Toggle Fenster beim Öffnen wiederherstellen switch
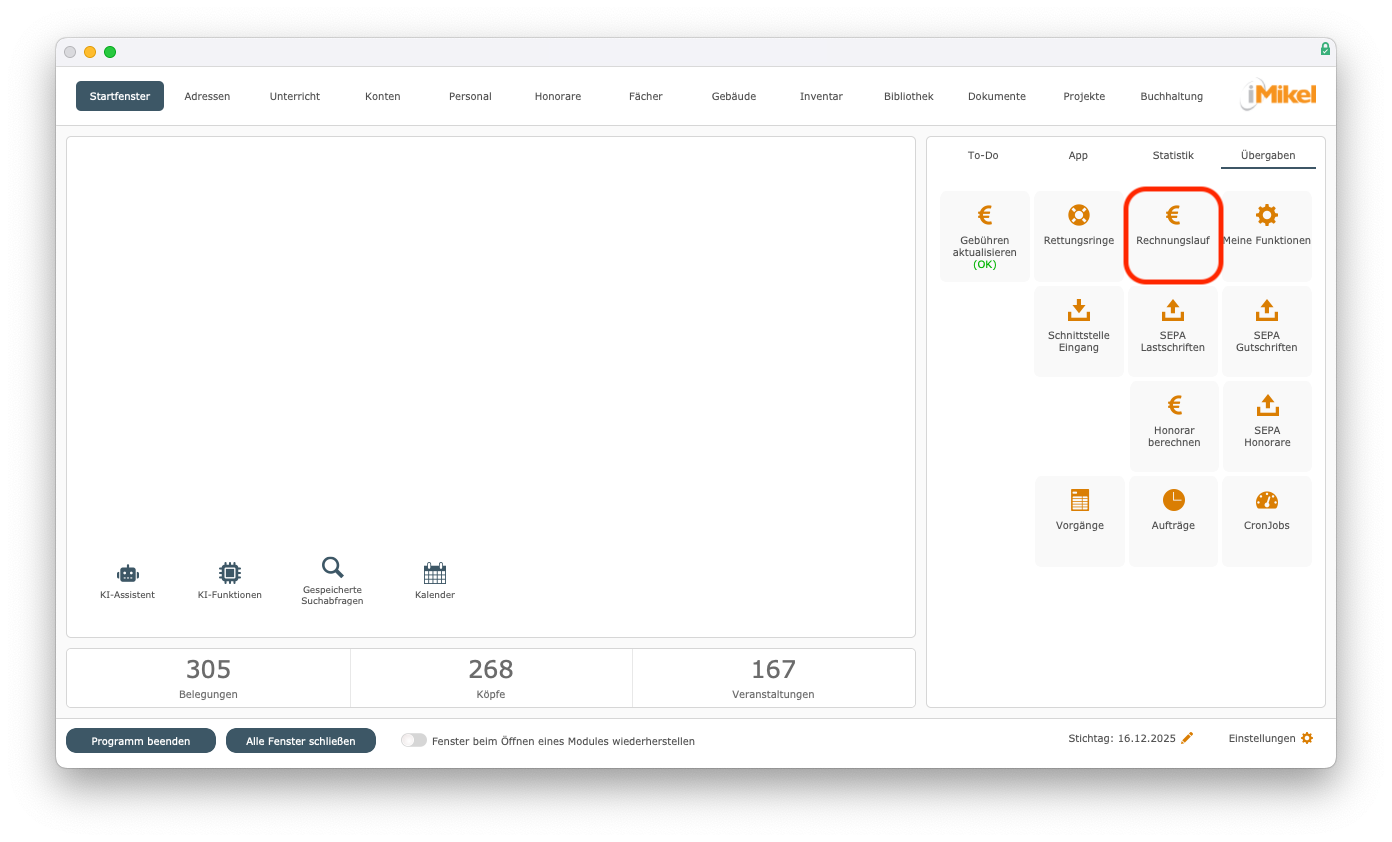The height and width of the screenshot is (842, 1392). tap(413, 741)
